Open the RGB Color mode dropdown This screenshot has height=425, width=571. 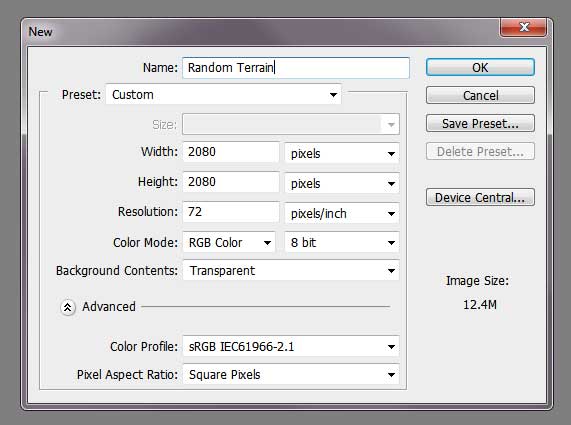tap(229, 243)
